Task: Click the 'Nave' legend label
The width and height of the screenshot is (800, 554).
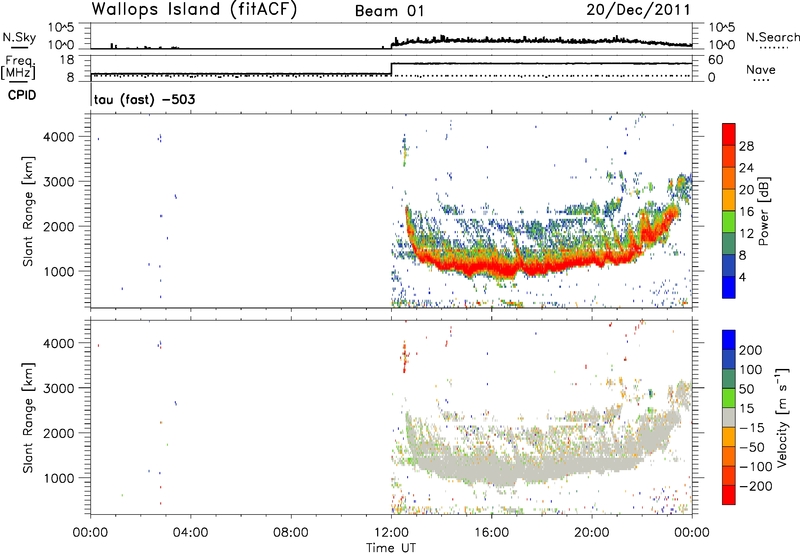Action: pyautogui.click(x=761, y=69)
